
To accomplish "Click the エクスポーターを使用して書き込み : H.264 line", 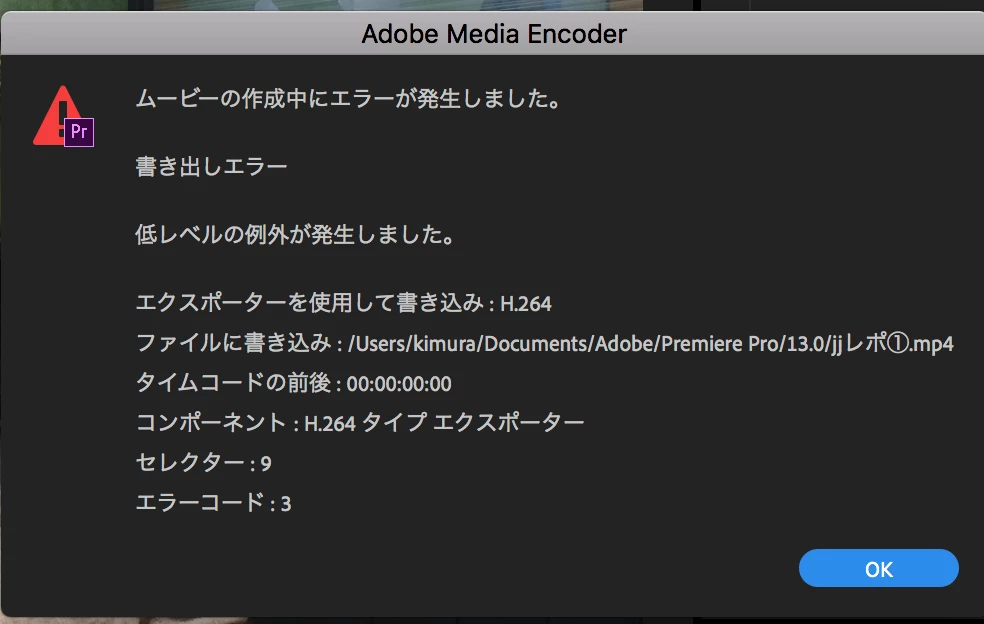I will tap(344, 303).
